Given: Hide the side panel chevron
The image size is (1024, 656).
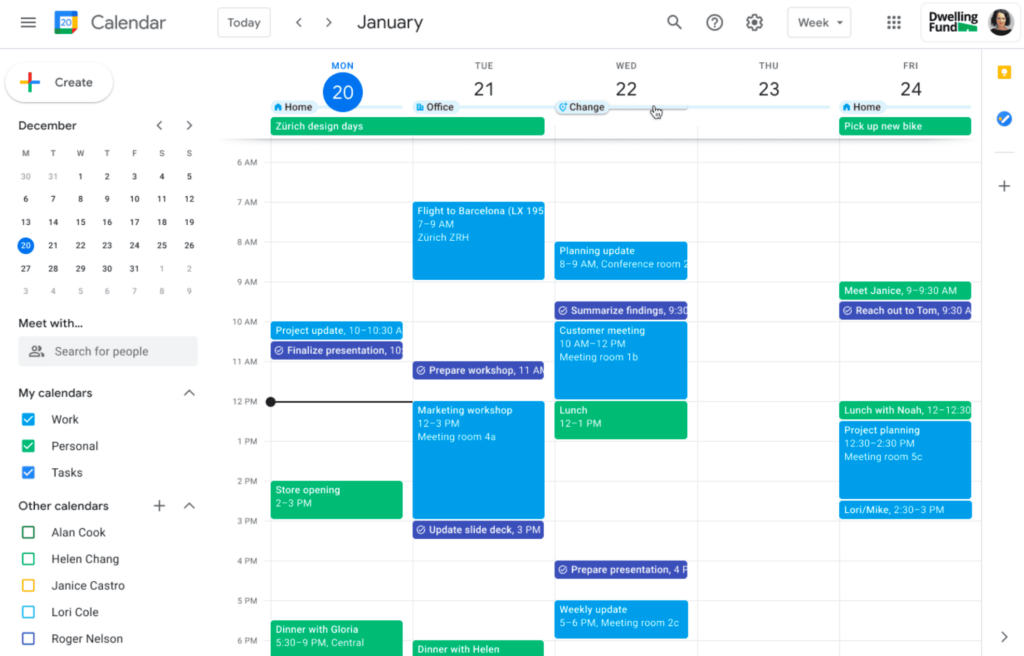Looking at the screenshot, I should click(1004, 636).
